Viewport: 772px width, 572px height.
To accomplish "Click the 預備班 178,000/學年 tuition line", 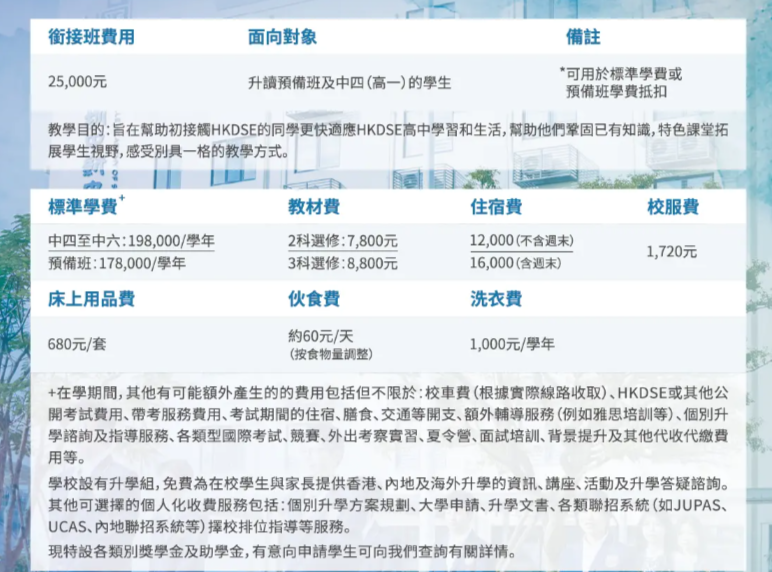I will pos(116,262).
